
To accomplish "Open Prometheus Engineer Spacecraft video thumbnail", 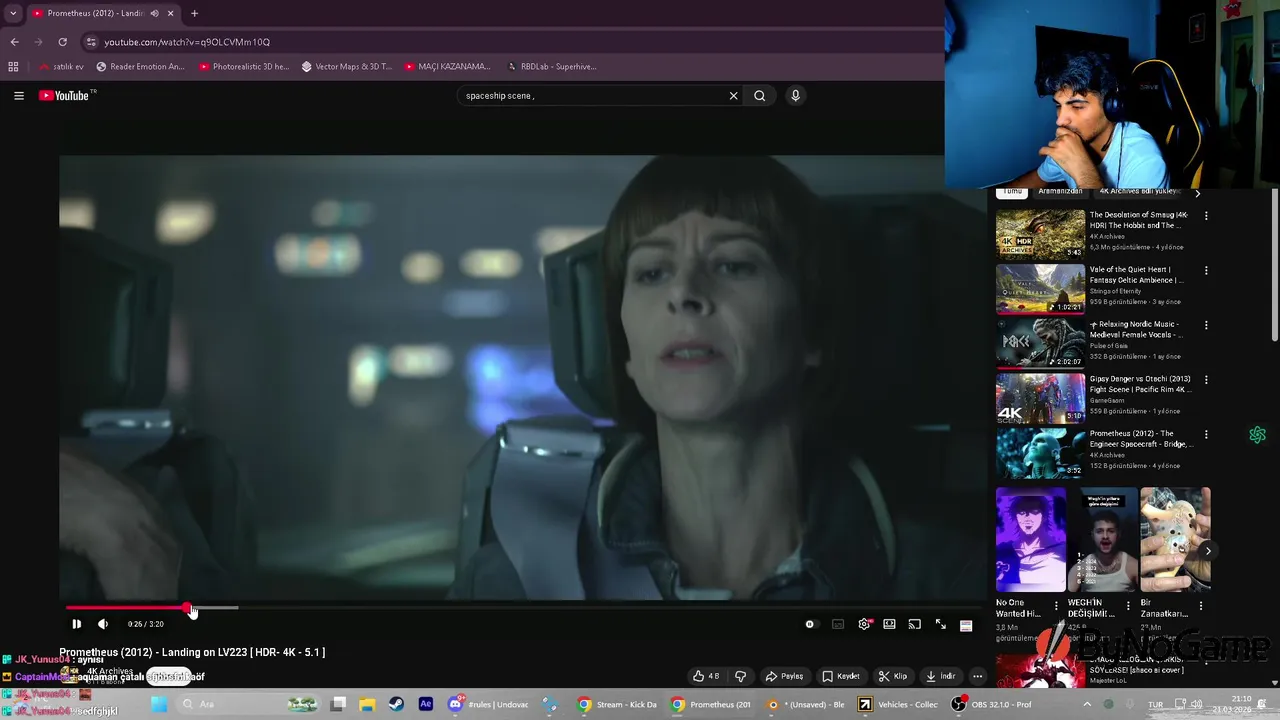I will pos(1040,453).
